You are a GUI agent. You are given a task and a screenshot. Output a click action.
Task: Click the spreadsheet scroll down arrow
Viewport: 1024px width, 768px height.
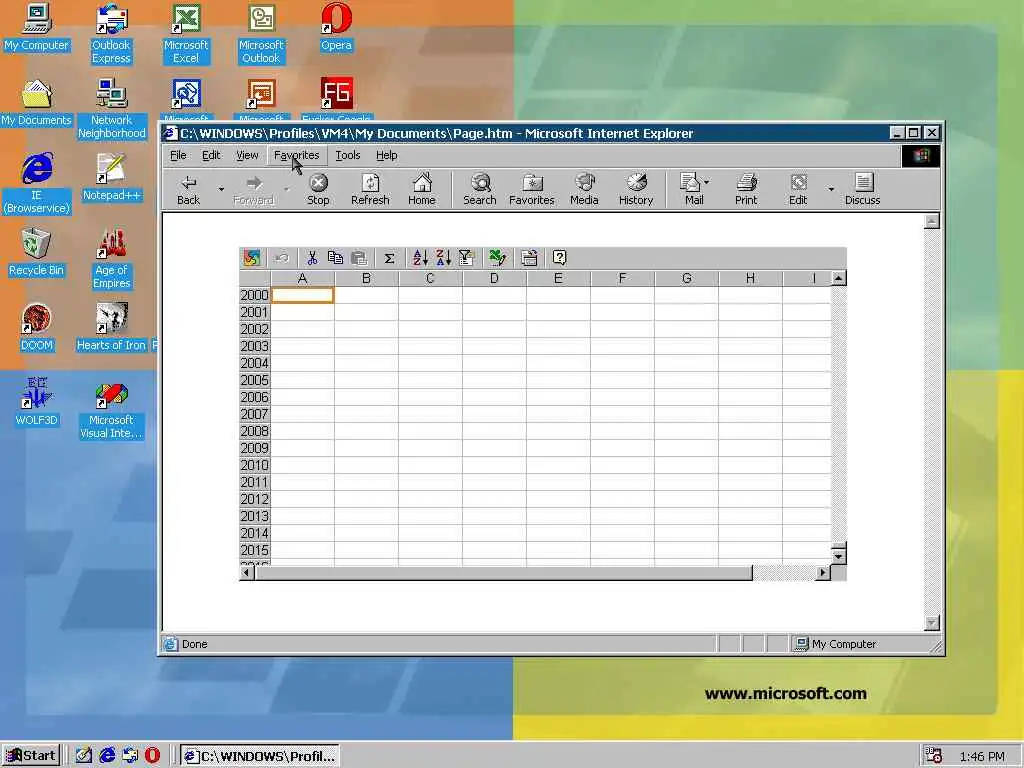pos(839,557)
